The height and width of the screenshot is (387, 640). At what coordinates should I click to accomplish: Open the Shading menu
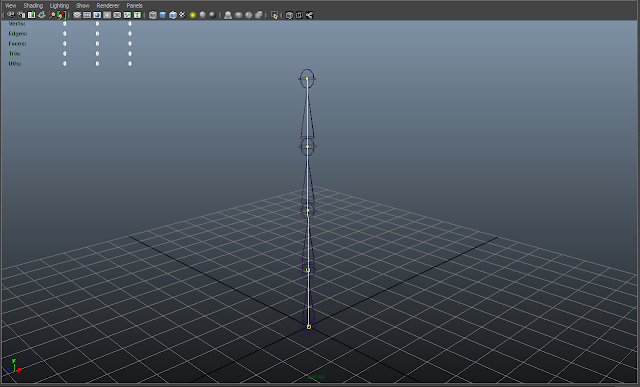(33, 6)
